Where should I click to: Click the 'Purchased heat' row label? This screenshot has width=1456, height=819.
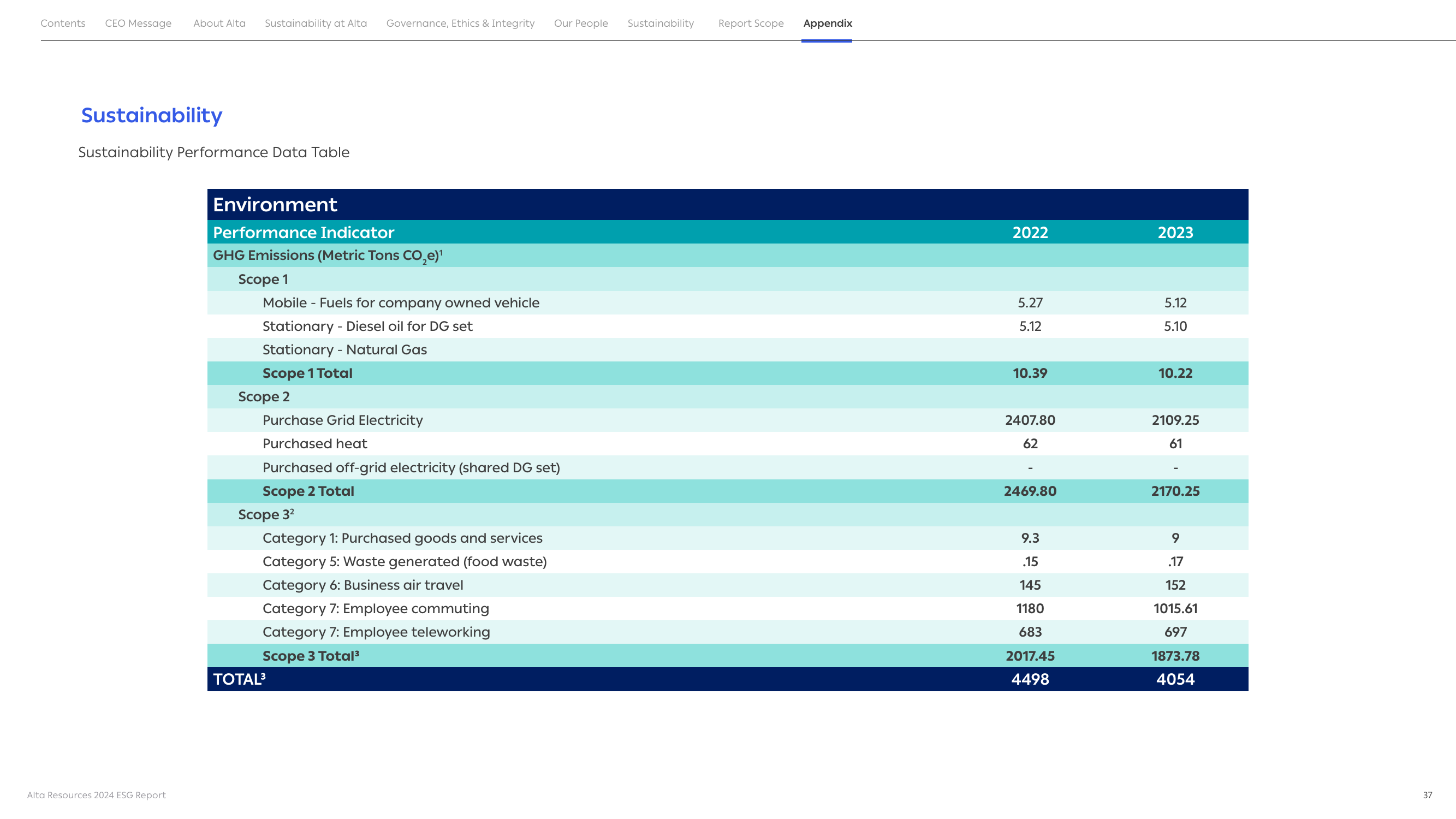pos(315,444)
